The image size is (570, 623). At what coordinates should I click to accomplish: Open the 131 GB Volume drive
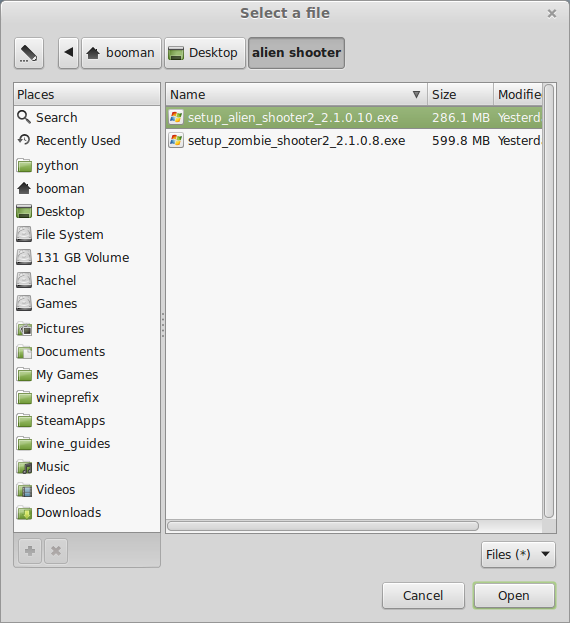[x=87, y=258]
